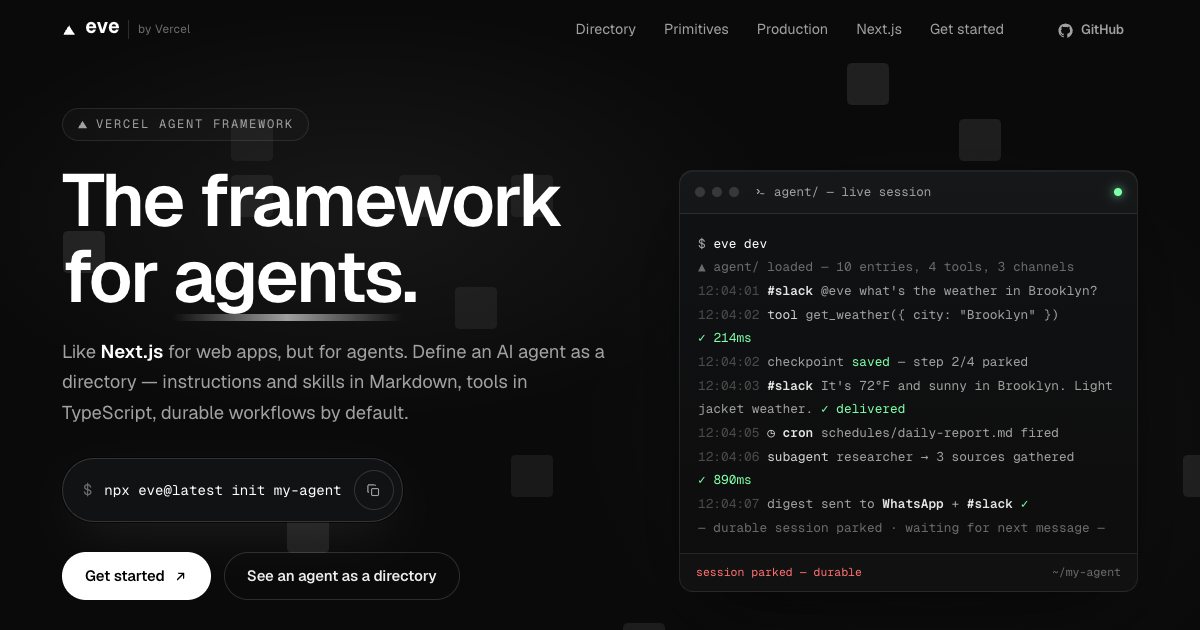
Task: Click See an agent as a directory
Action: tap(342, 576)
